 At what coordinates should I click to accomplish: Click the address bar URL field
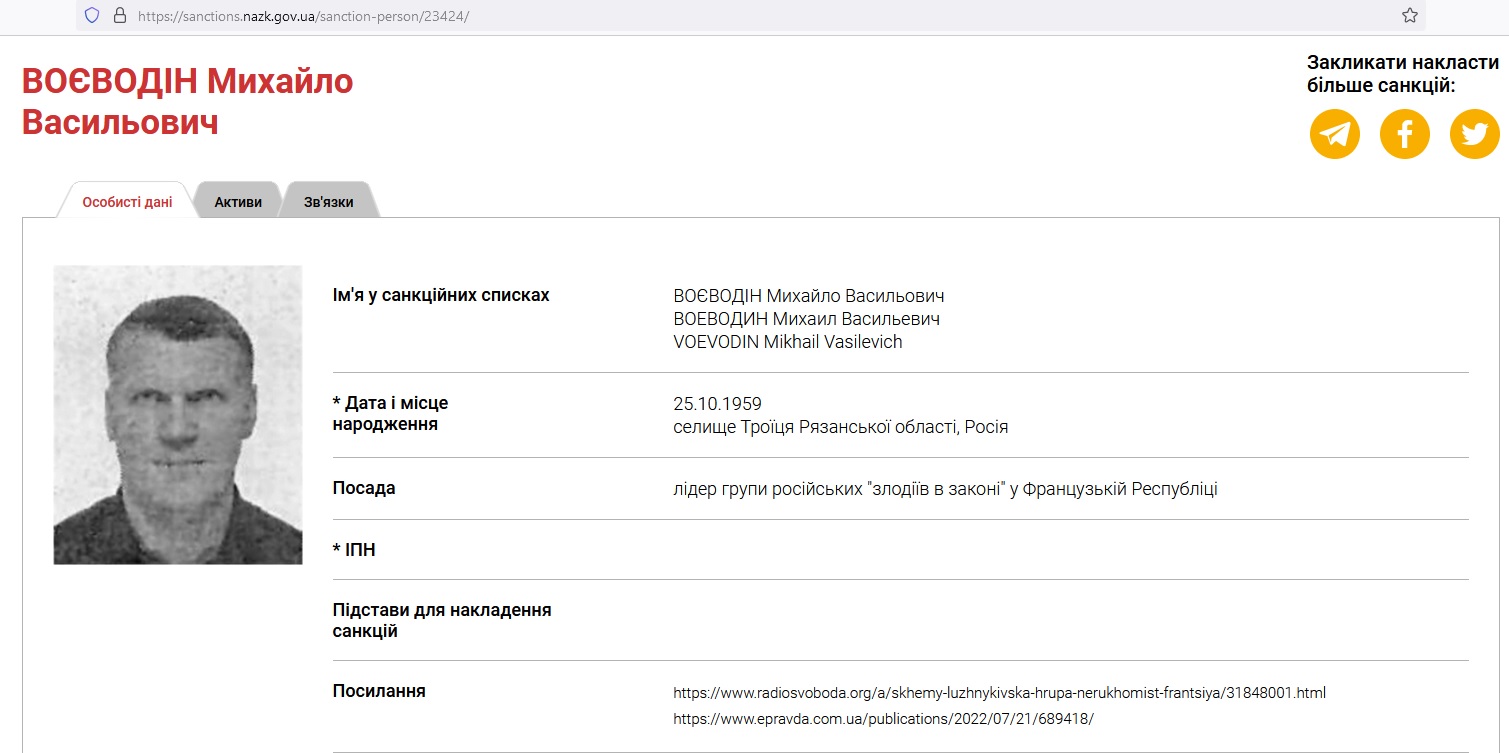pyautogui.click(x=700, y=15)
